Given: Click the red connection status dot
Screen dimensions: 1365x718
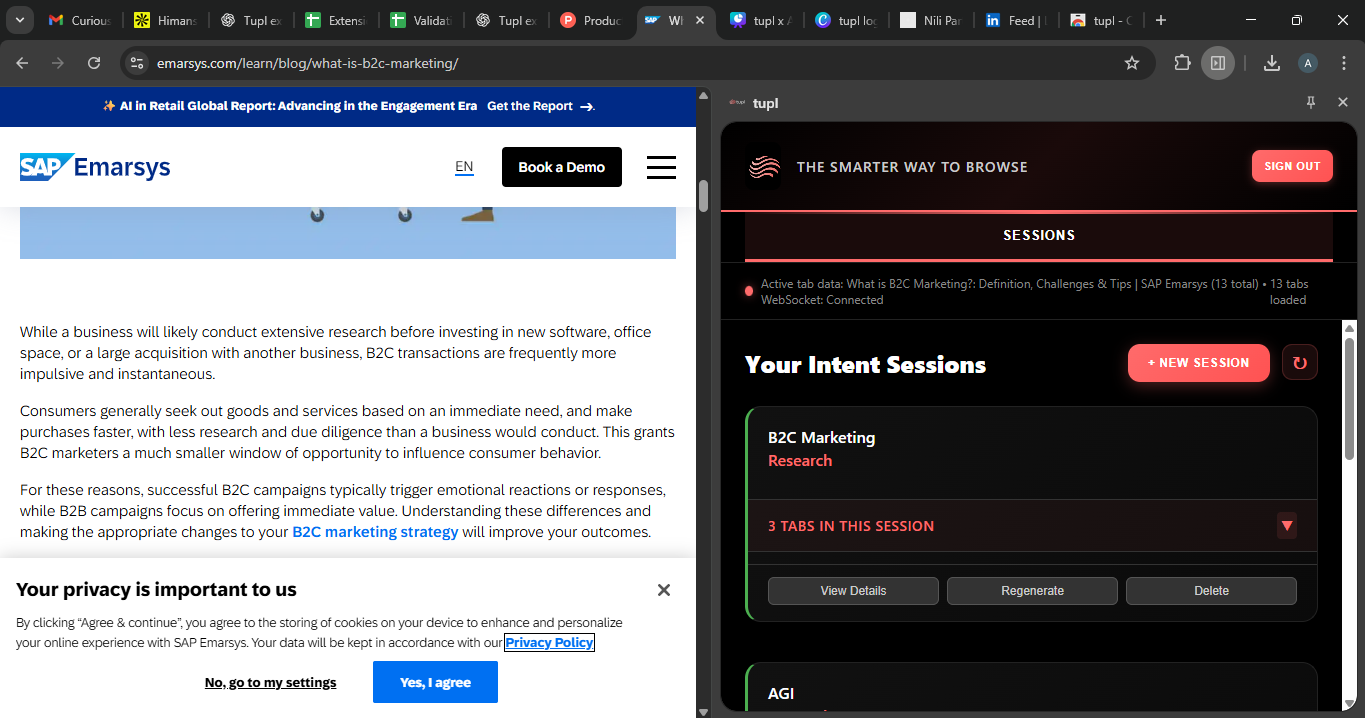Looking at the screenshot, I should pyautogui.click(x=749, y=291).
